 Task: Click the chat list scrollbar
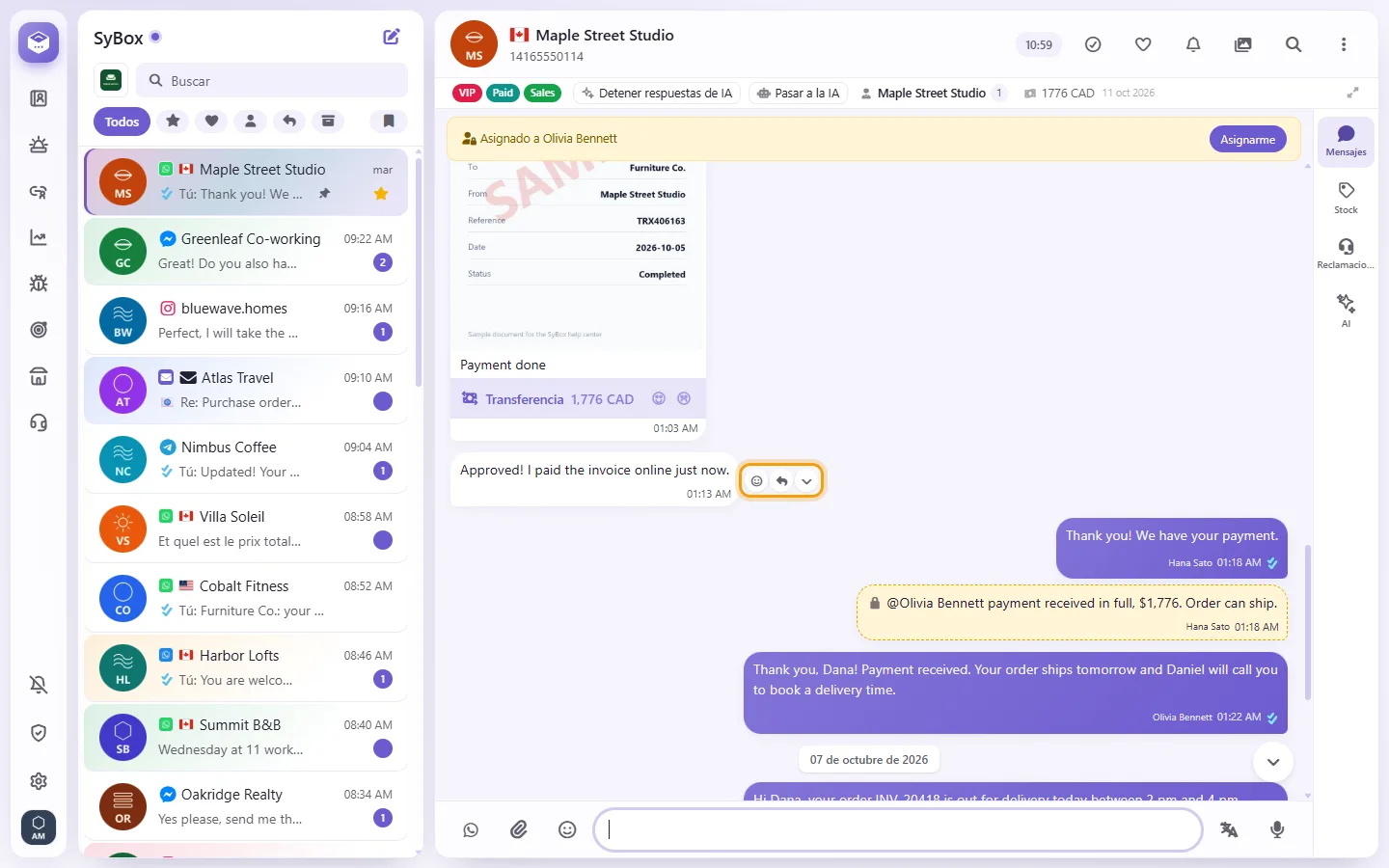pyautogui.click(x=419, y=273)
